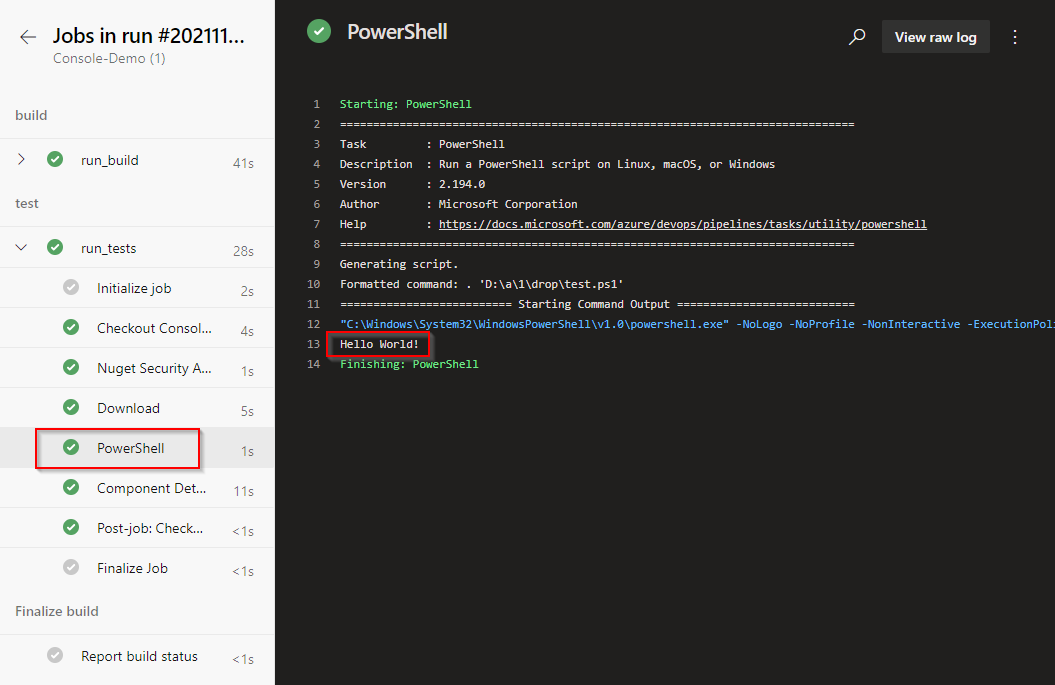Image resolution: width=1055 pixels, height=685 pixels.
Task: Click the back arrow to leave job view
Action: [27, 36]
